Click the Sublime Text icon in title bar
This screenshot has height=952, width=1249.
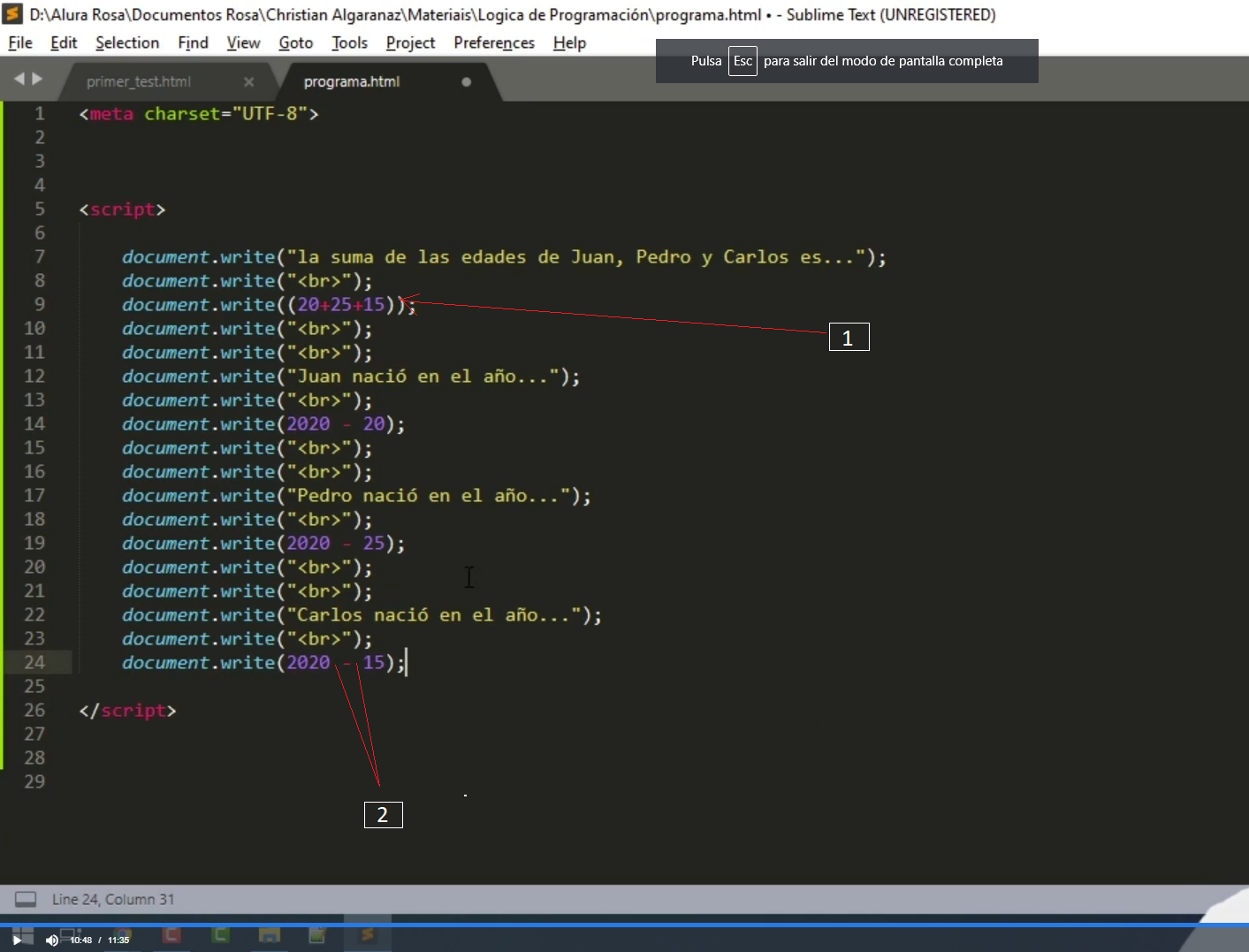tap(12, 14)
